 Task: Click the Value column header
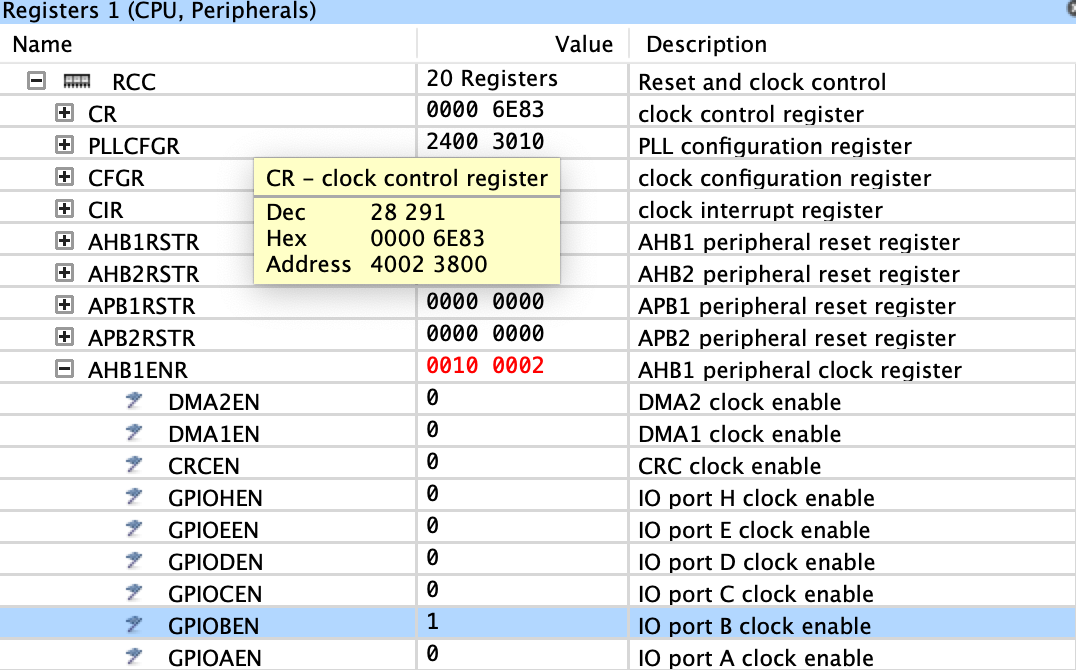pyautogui.click(x=583, y=44)
